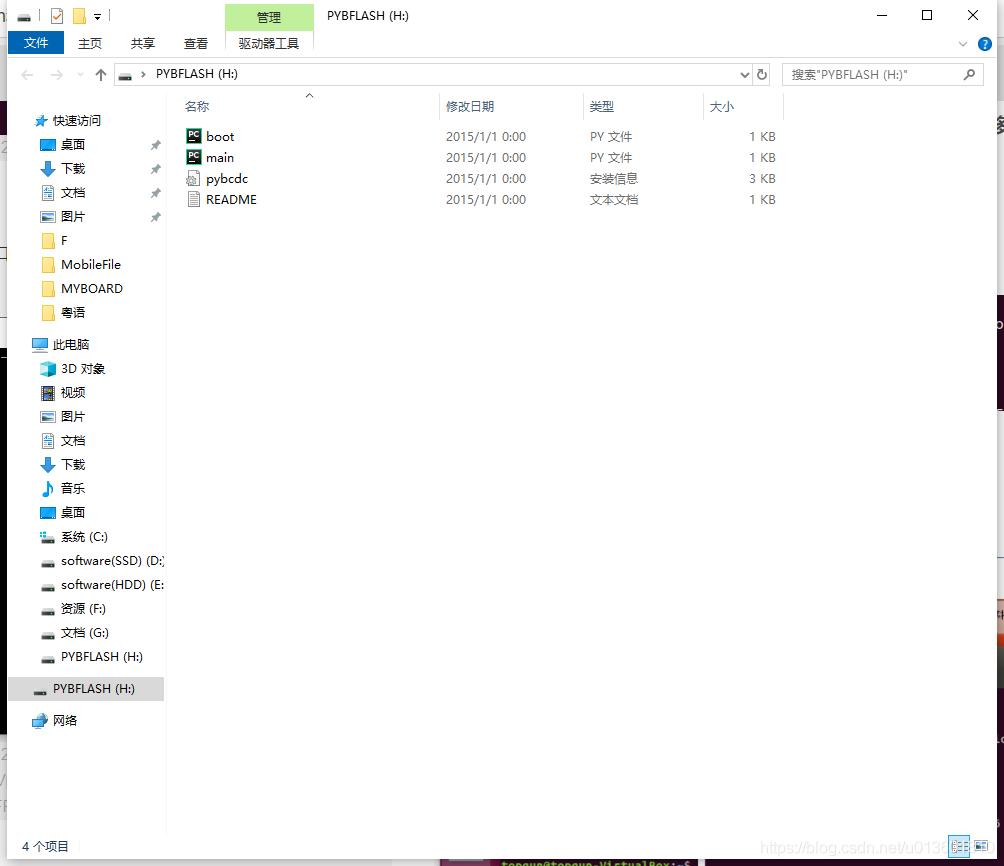Switch to the 查看 ribbon tab
This screenshot has width=1004, height=866.
coord(195,43)
